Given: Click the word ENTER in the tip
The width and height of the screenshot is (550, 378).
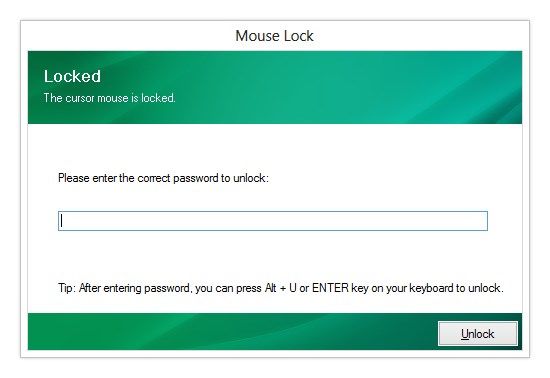Looking at the screenshot, I should click(330, 288).
